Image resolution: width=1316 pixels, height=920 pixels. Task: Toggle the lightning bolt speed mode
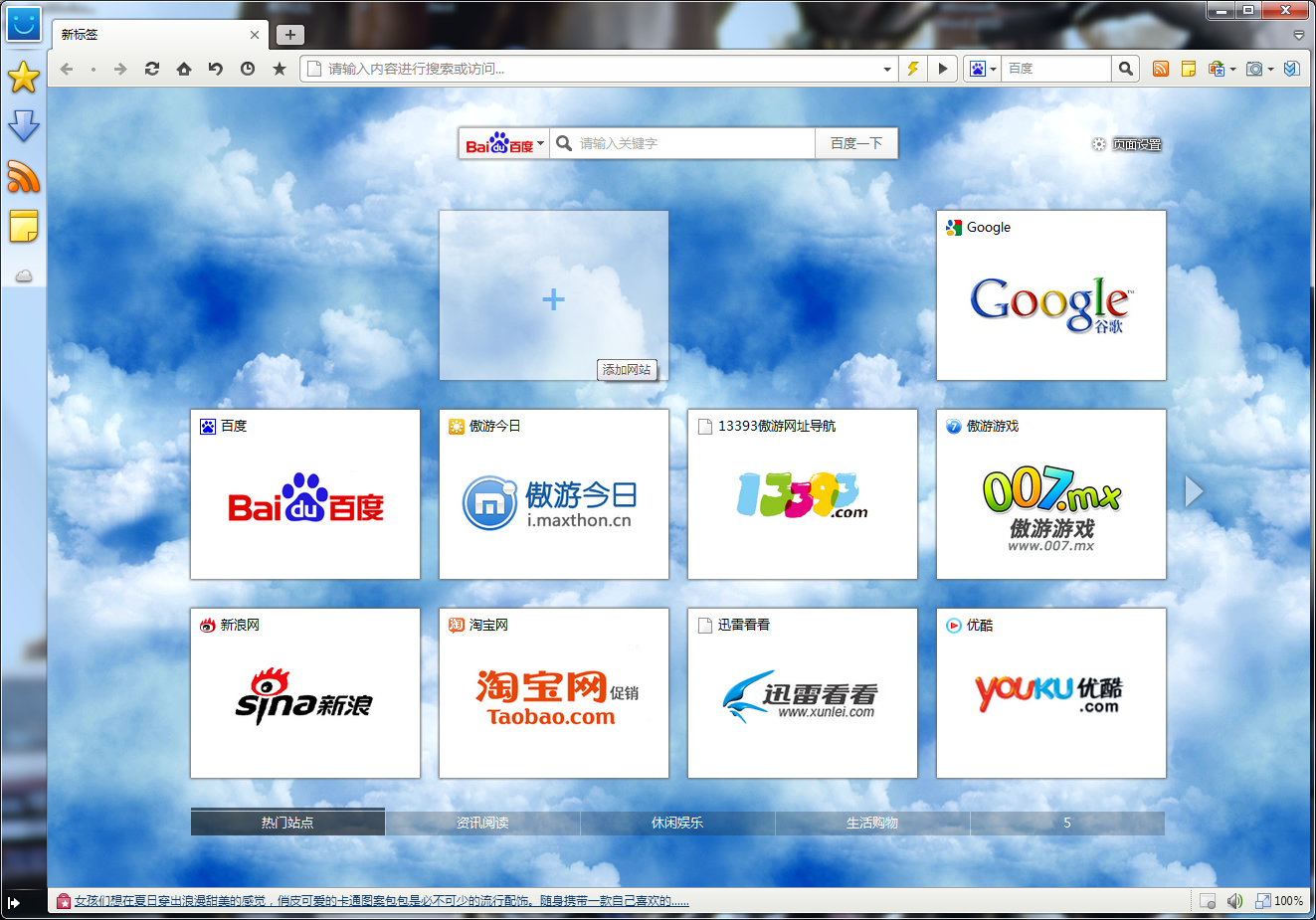(913, 69)
